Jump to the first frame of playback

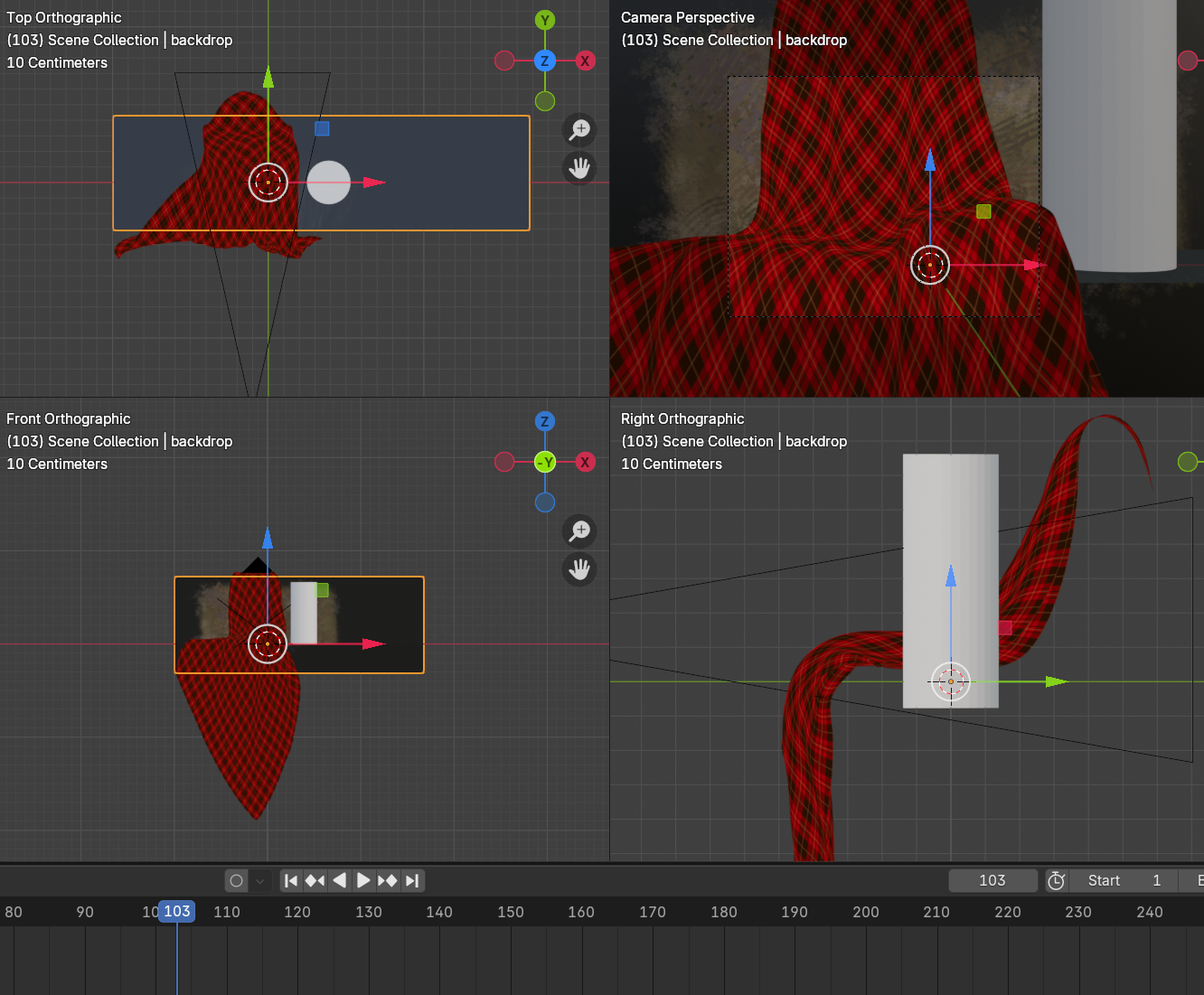291,880
